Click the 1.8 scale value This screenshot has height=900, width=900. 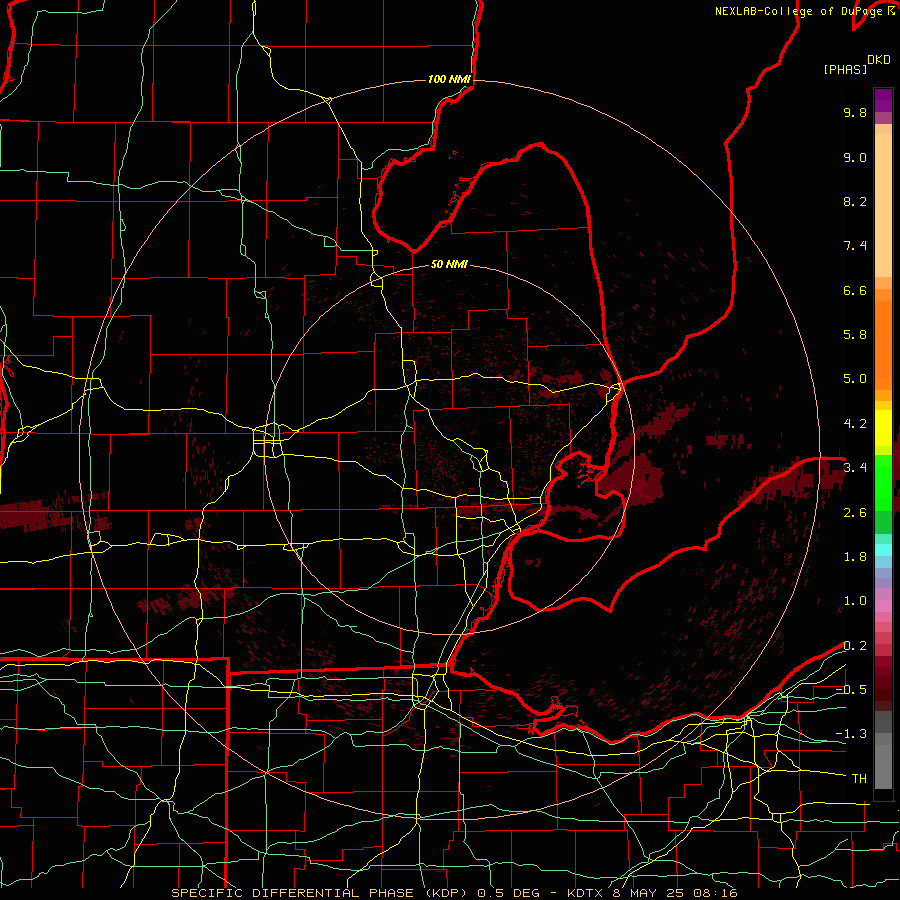point(855,557)
